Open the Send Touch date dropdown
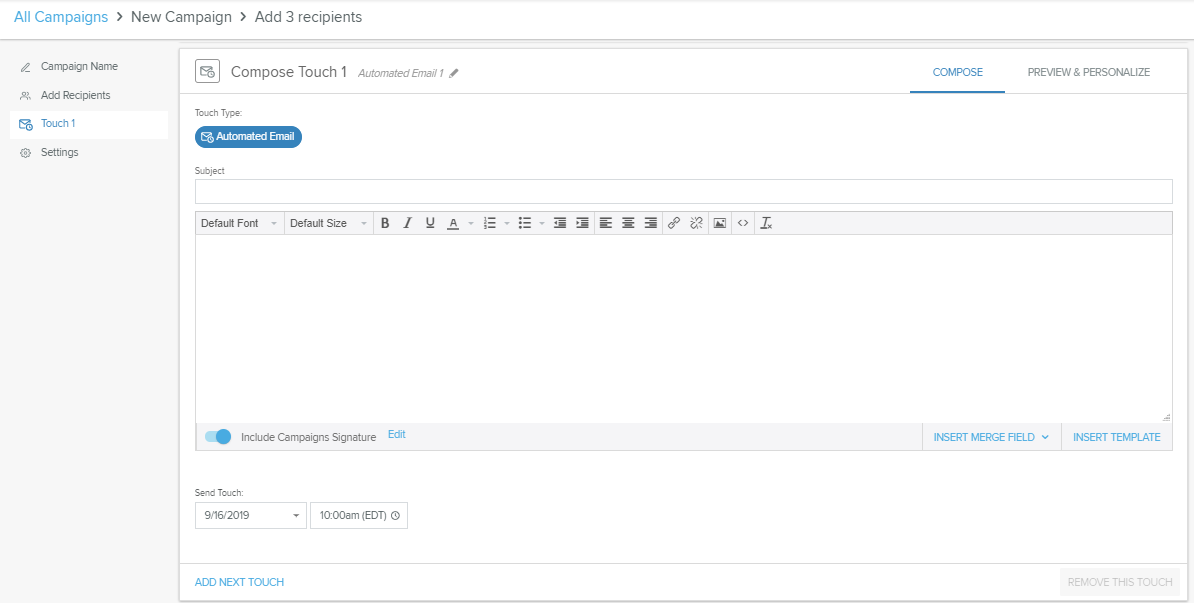Viewport: 1194px width, 603px height. [251, 515]
